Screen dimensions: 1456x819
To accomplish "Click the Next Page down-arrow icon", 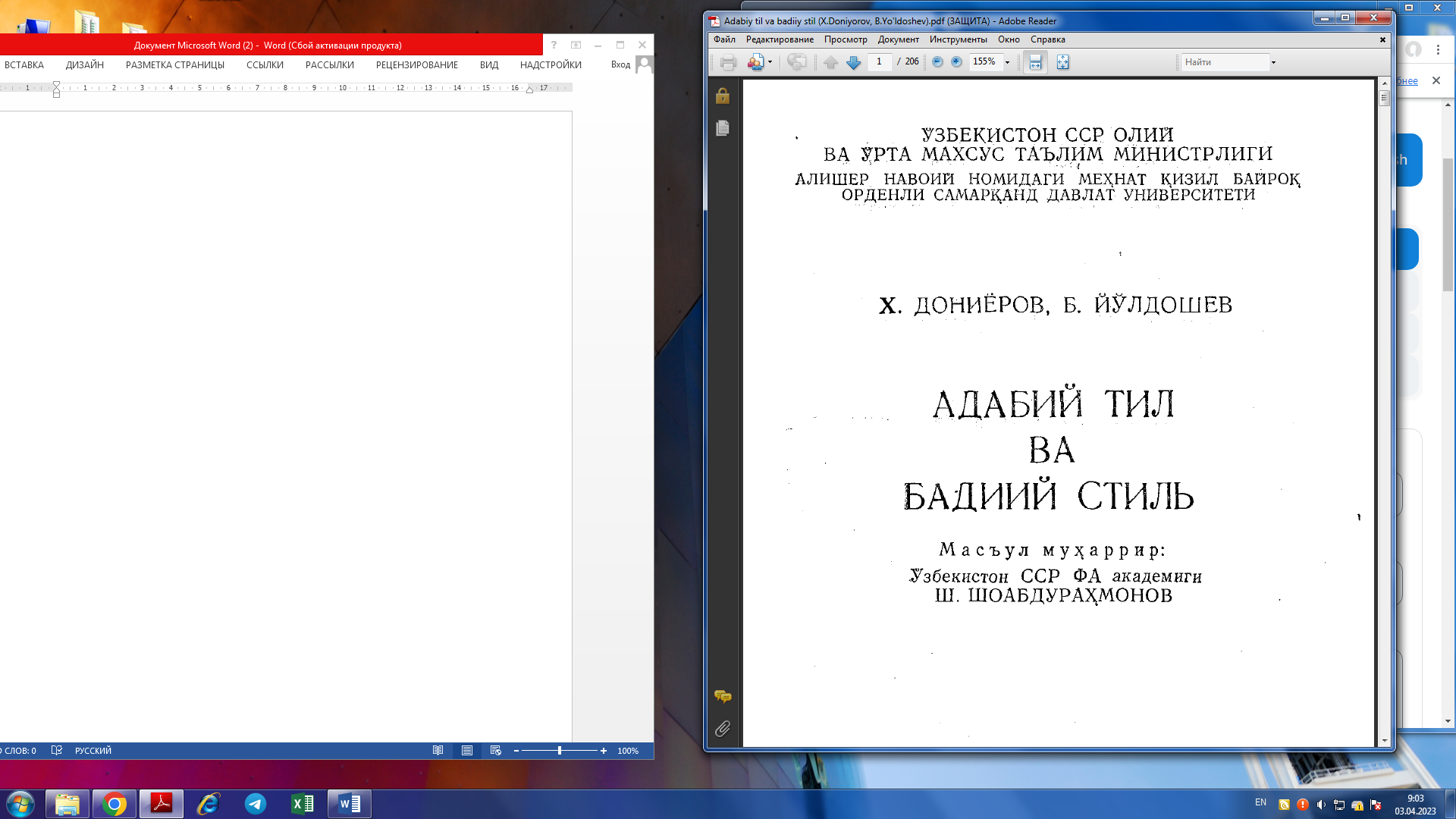I will tap(855, 62).
